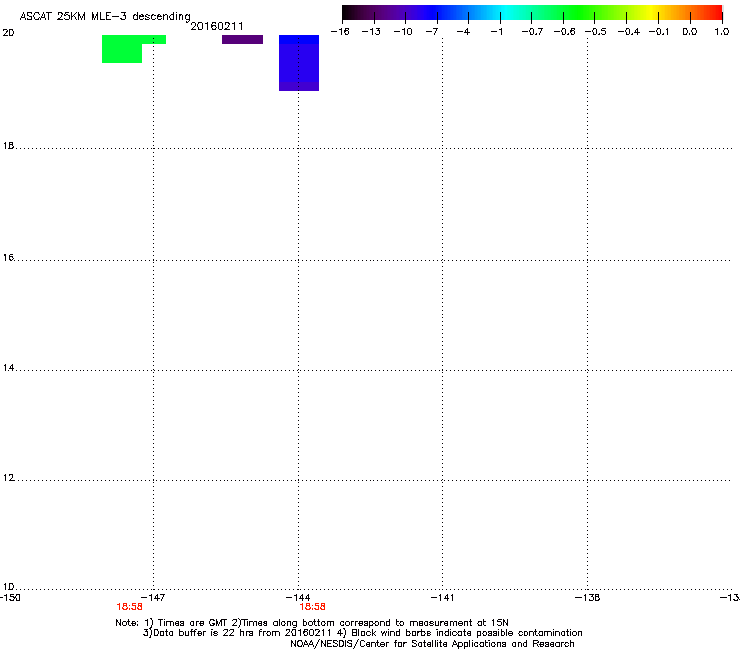740x650 pixels.
Task: Click the -0.6 color scale label
Action: coord(564,32)
